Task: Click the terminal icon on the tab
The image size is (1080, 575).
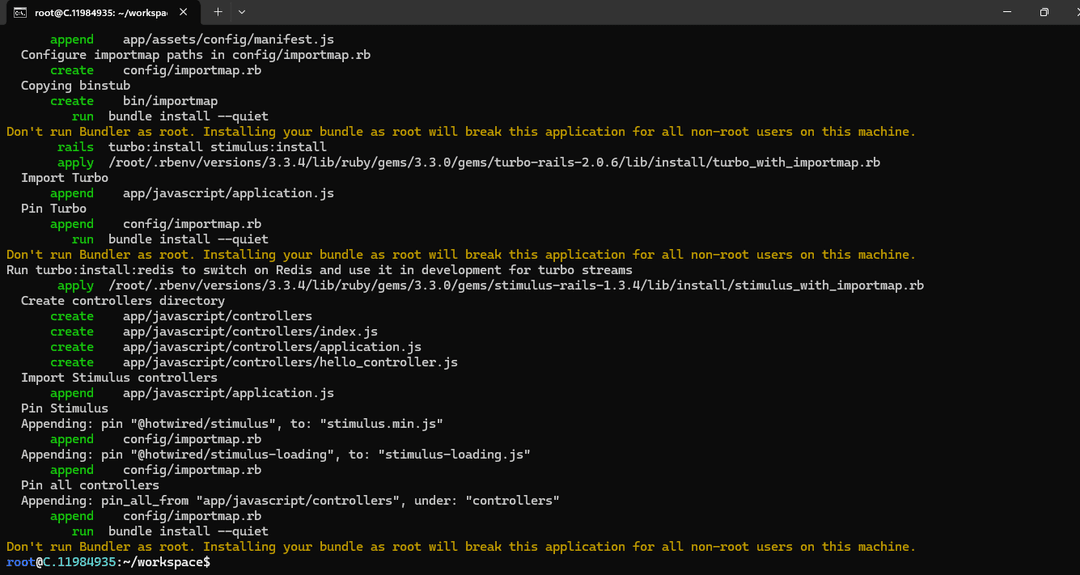Action: point(20,12)
